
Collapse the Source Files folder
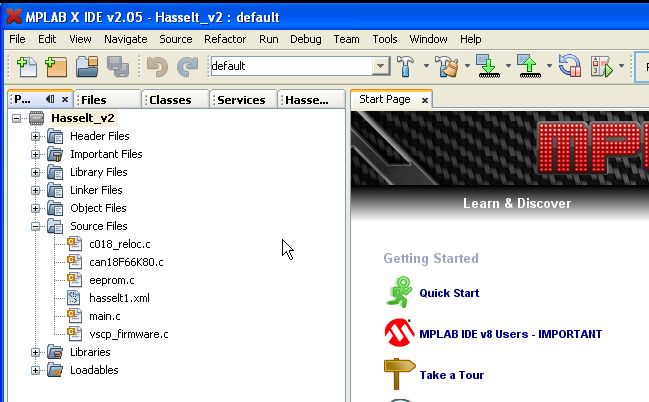click(36, 226)
